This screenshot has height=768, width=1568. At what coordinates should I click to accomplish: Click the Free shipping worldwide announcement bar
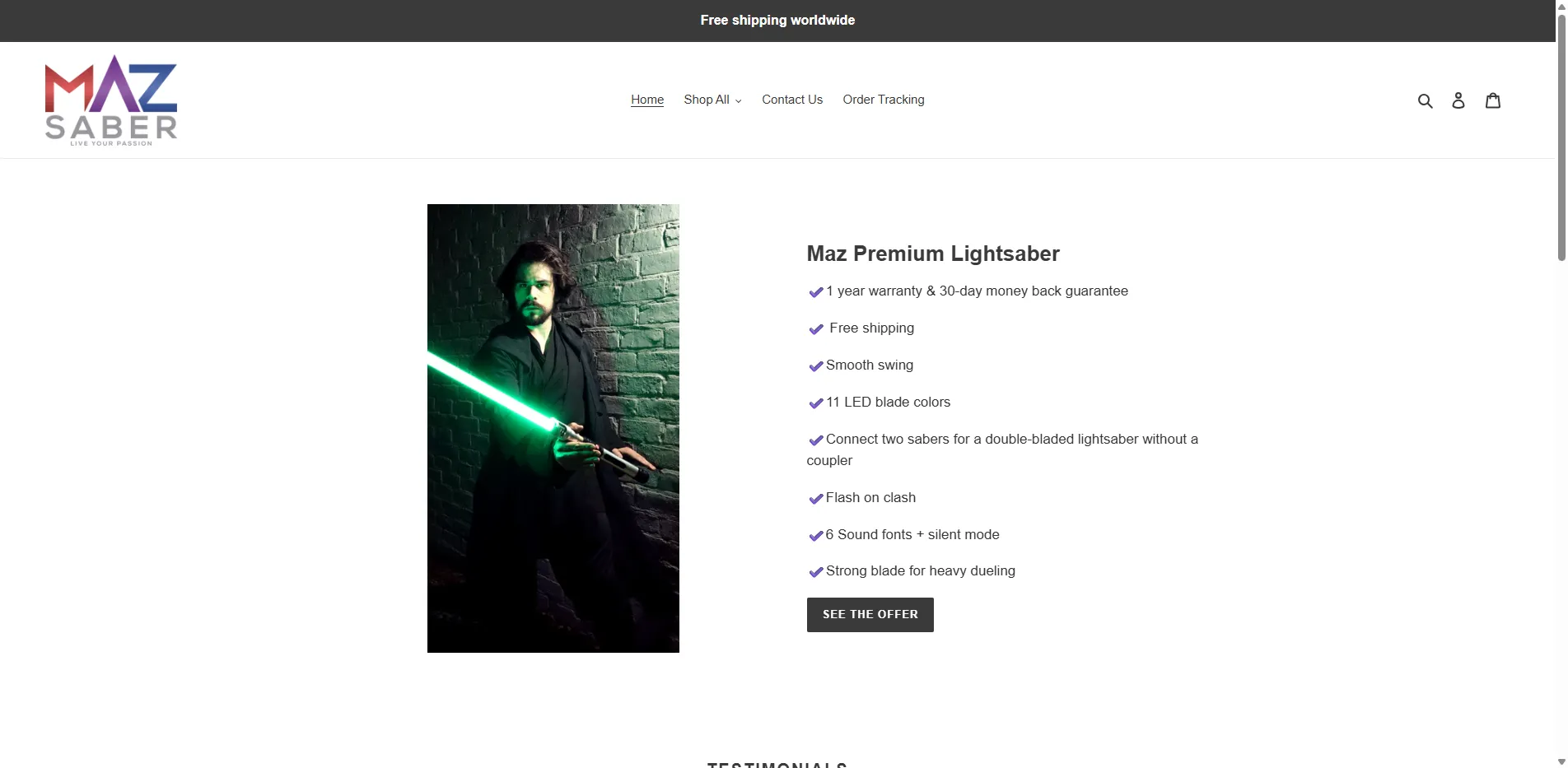[x=777, y=21]
